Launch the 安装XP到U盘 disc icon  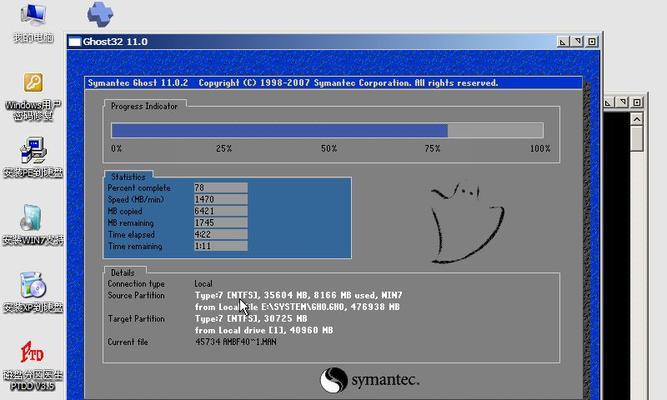coord(33,292)
